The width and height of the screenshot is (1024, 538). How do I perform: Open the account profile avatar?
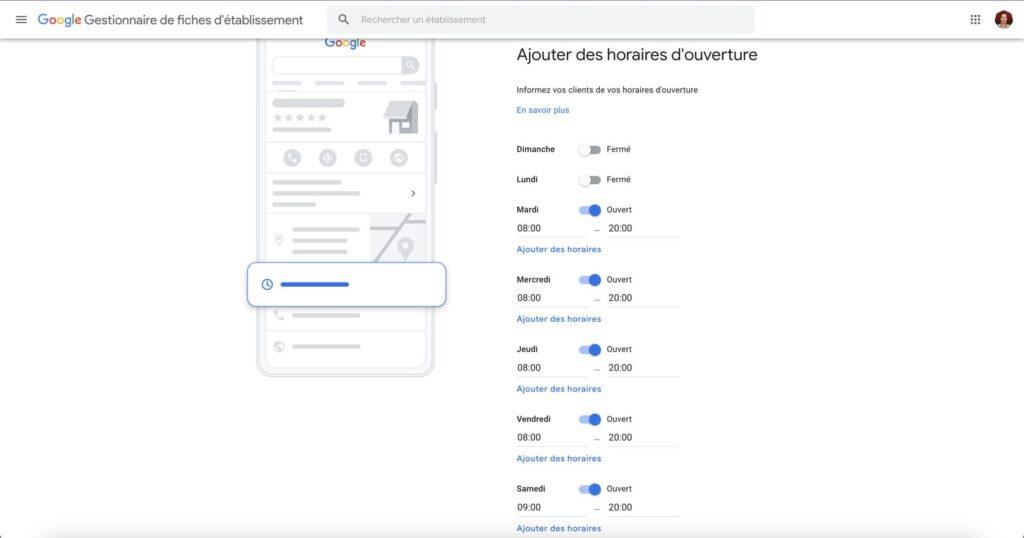1004,20
